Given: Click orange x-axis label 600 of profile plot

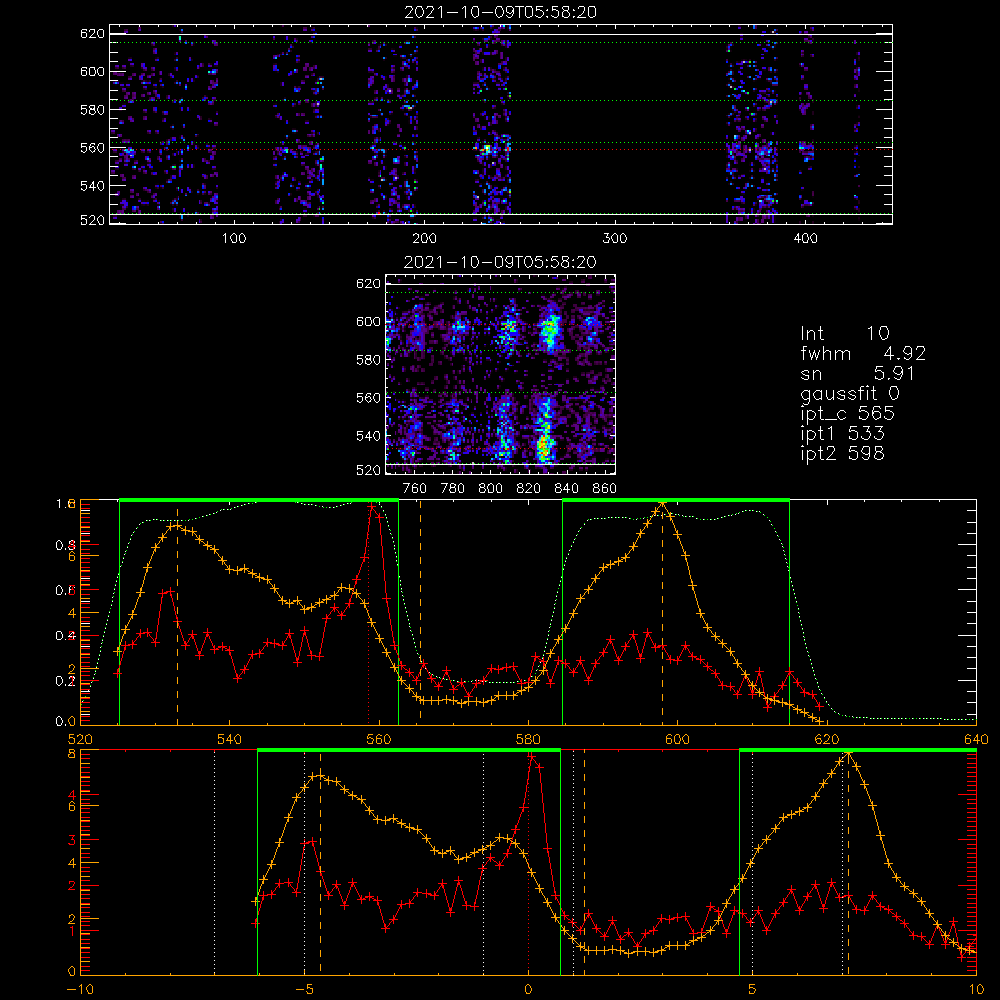Looking at the screenshot, I should point(677,740).
